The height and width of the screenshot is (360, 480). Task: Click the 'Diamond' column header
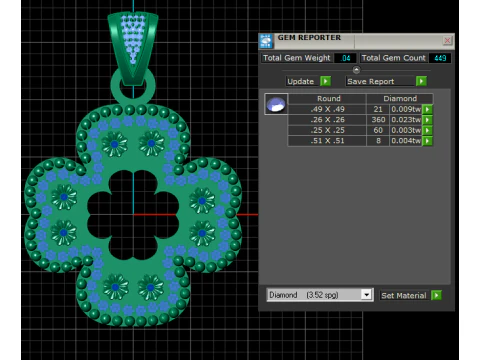pos(400,99)
